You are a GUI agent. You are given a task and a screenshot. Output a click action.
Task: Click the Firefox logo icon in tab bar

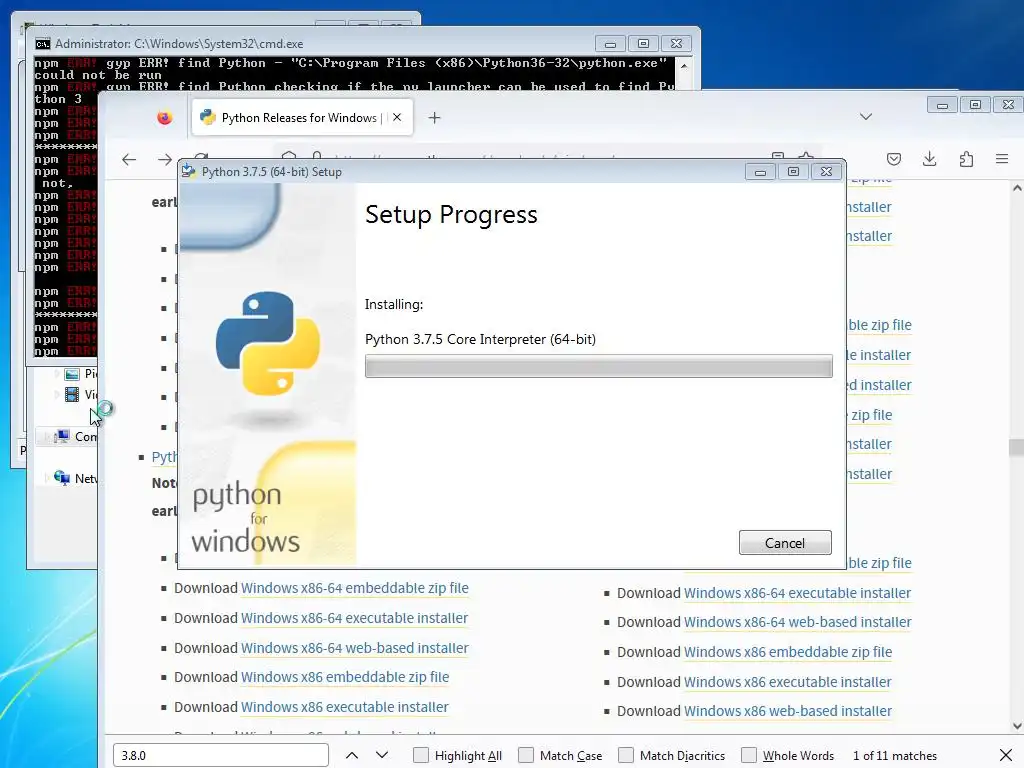click(165, 118)
